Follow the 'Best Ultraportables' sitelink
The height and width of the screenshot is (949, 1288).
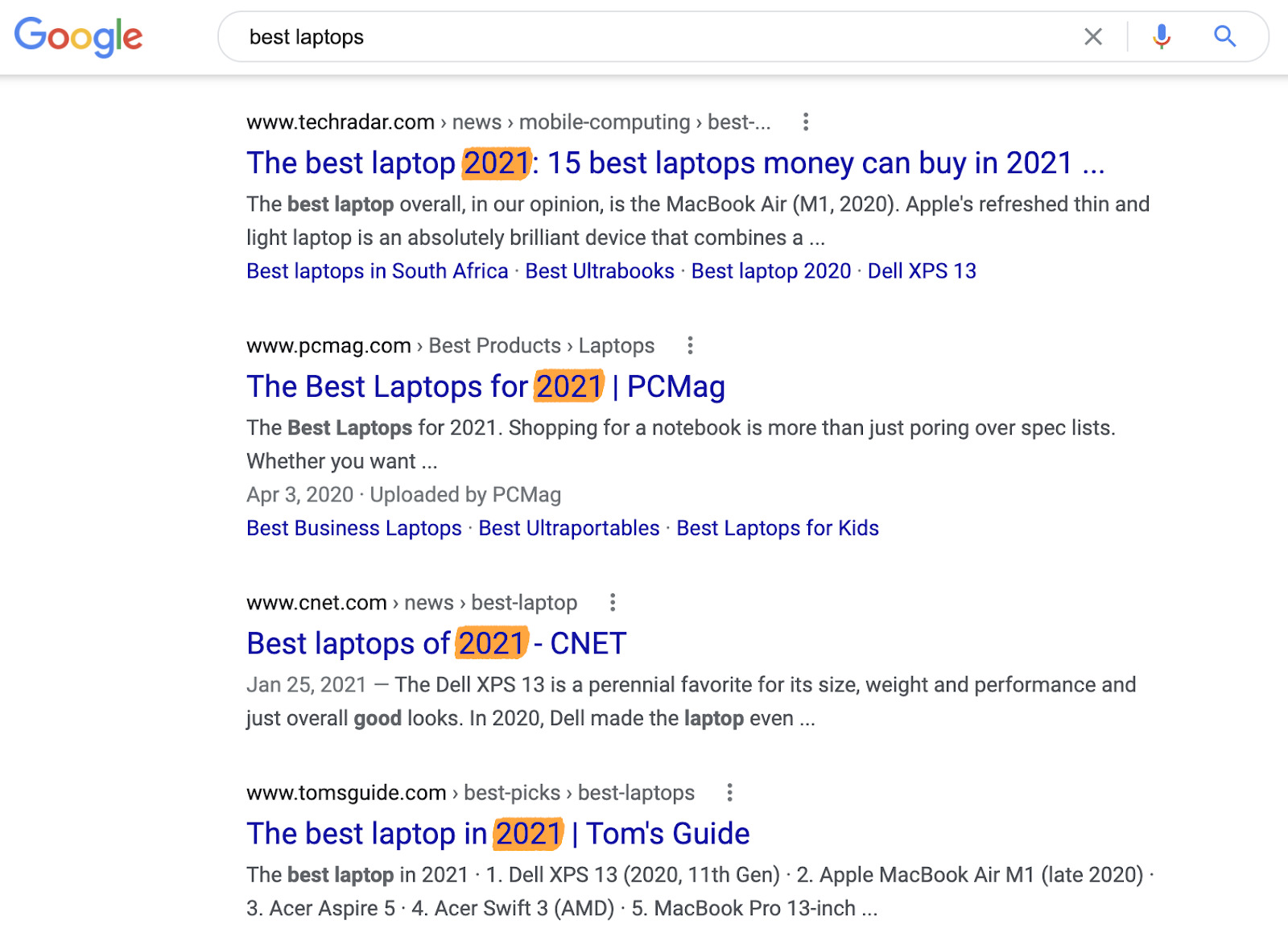(568, 528)
